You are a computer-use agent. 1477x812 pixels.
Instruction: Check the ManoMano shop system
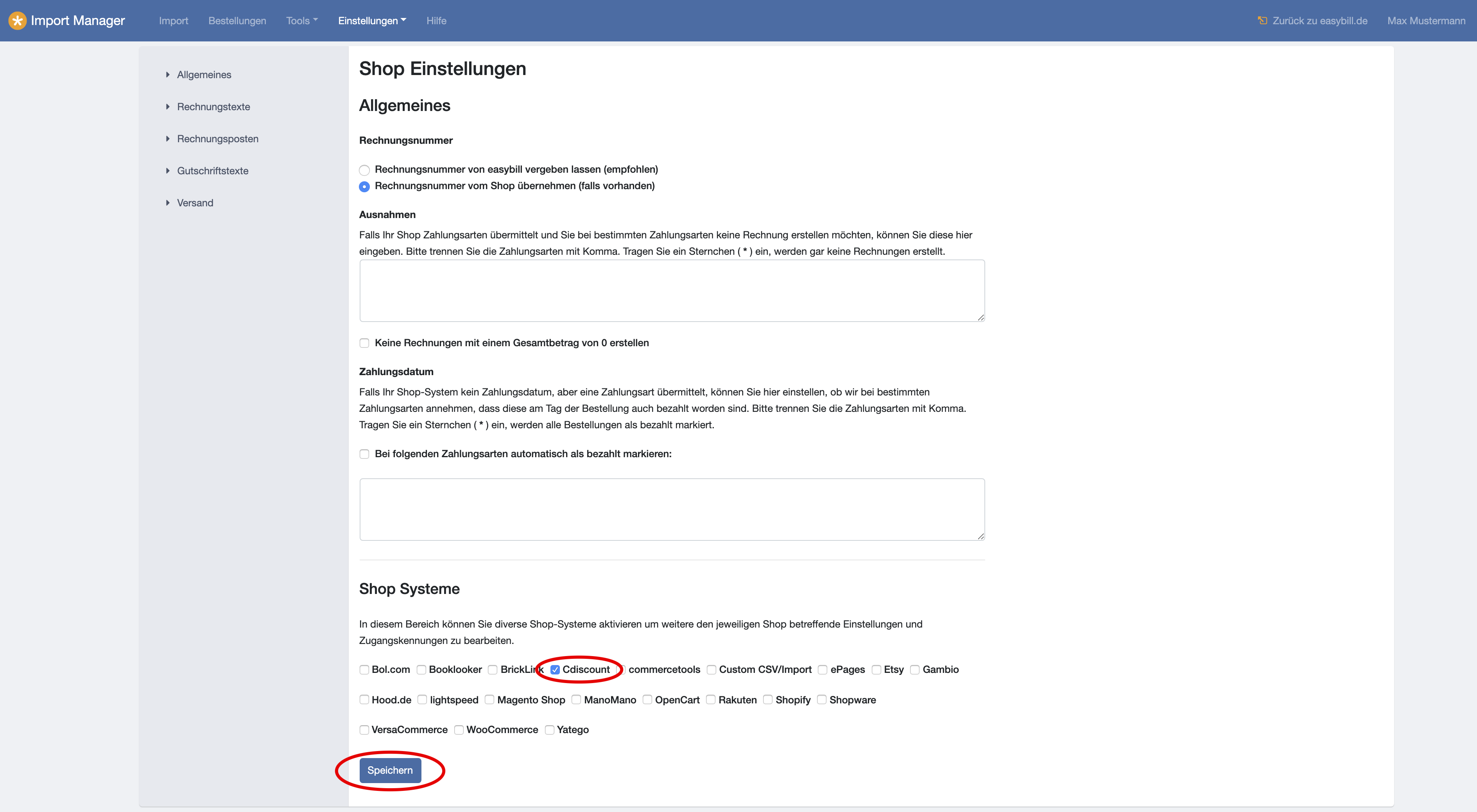coord(577,700)
